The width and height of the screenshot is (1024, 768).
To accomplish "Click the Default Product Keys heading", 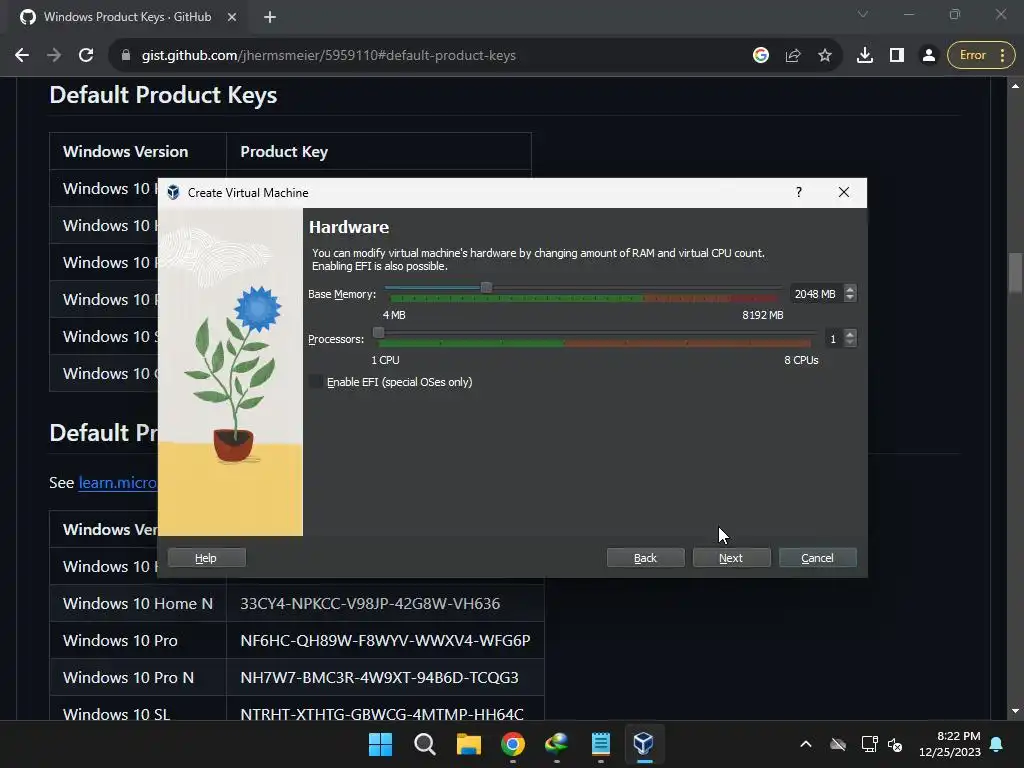I will (x=163, y=95).
